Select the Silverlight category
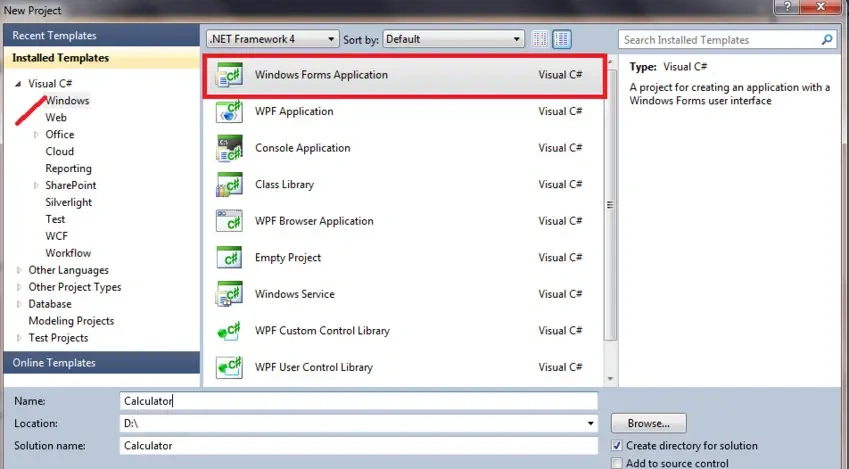849x469 pixels. click(68, 202)
